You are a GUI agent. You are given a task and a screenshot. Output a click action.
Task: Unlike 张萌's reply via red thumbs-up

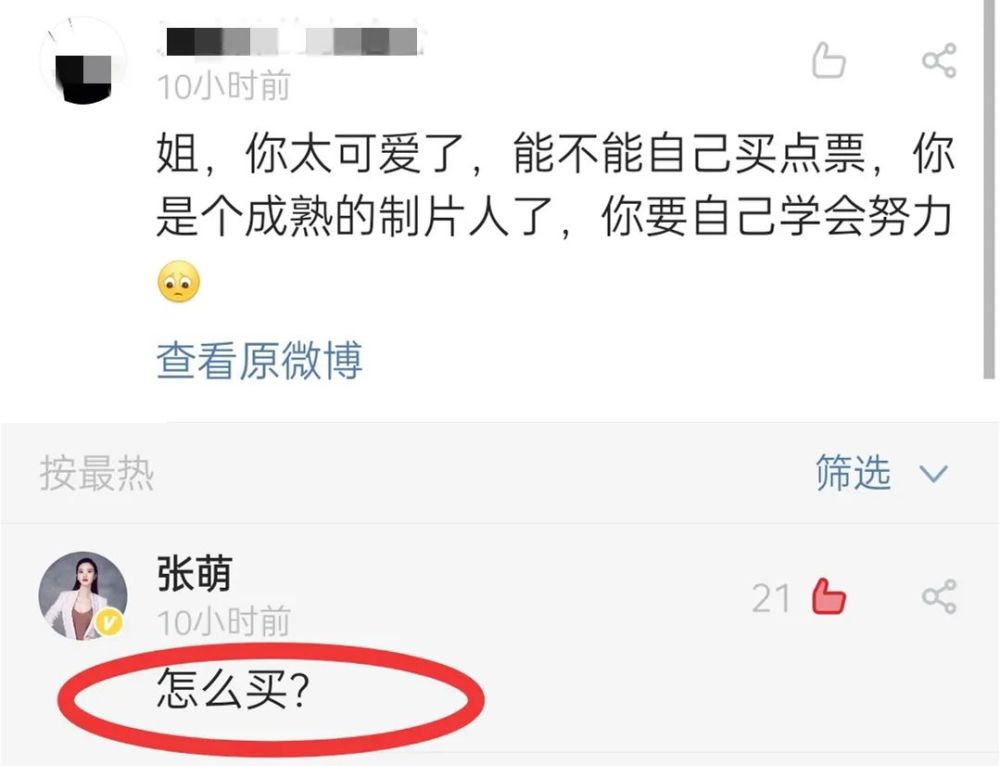828,596
